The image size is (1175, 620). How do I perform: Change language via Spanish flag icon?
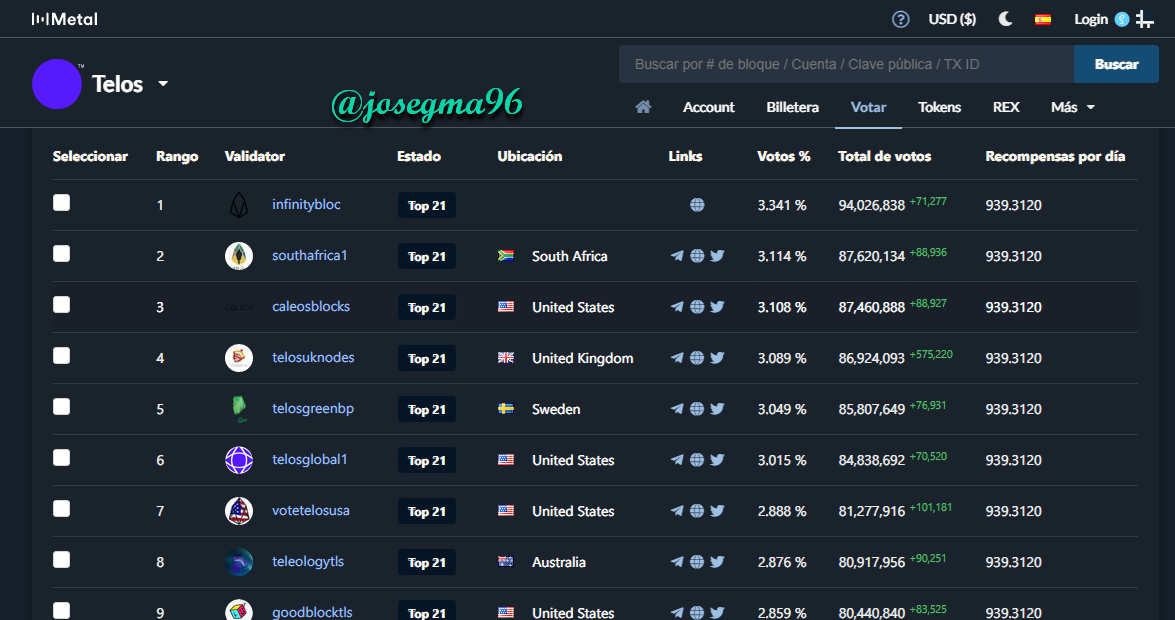tap(1042, 19)
